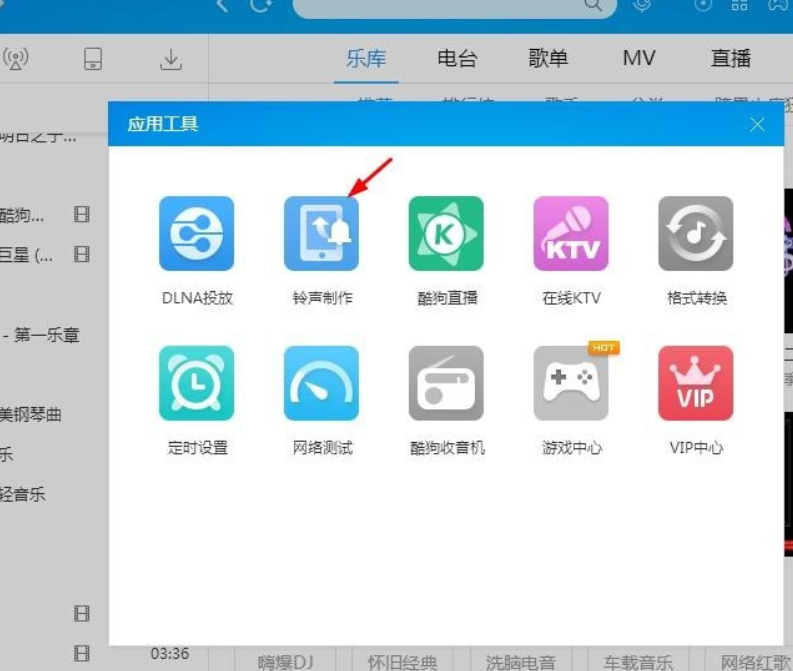Run the 网络测试 network test
Screen dimensions: 793x671
tap(322, 383)
